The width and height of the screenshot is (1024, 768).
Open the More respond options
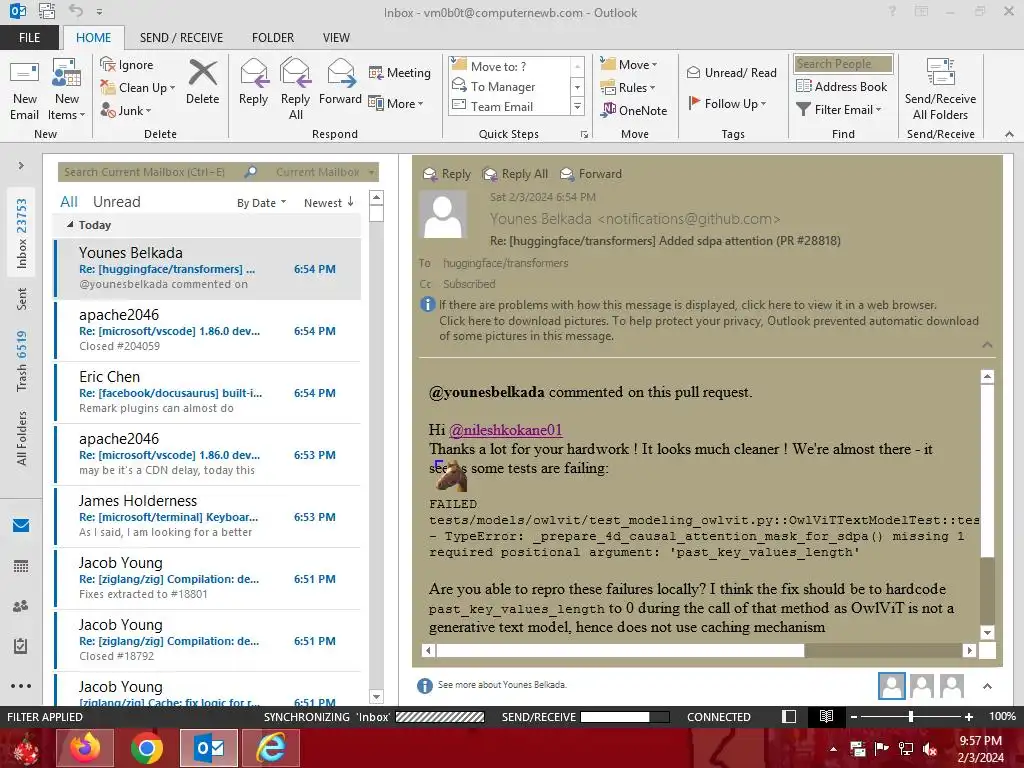pos(396,103)
